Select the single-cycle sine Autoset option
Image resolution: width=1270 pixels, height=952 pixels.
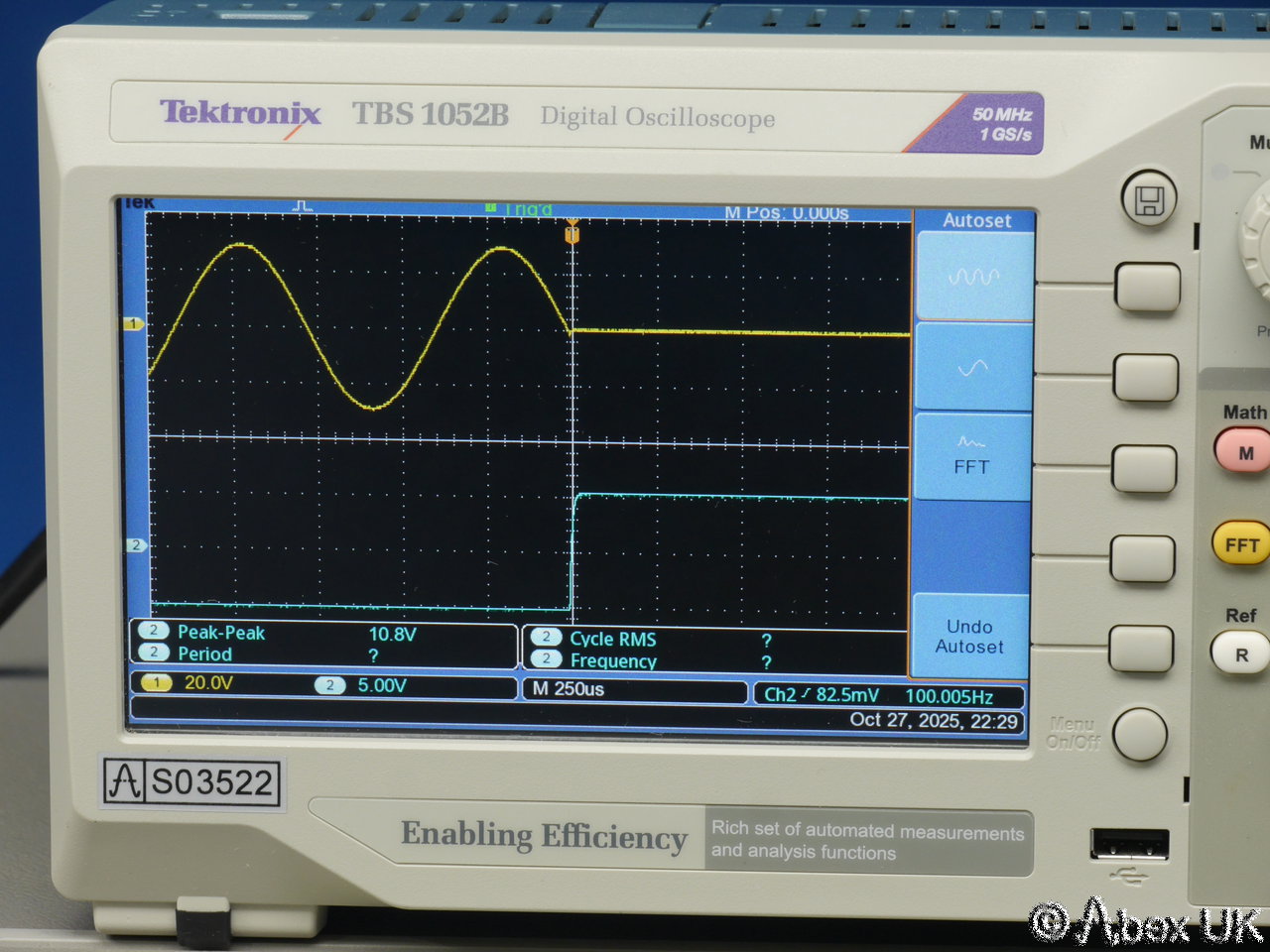pyautogui.click(x=972, y=368)
